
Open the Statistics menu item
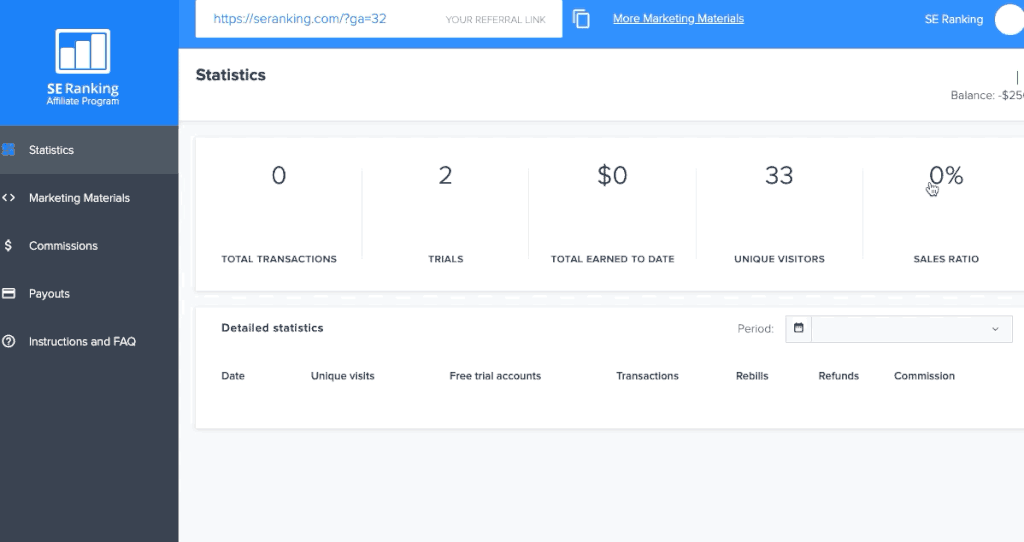89,150
